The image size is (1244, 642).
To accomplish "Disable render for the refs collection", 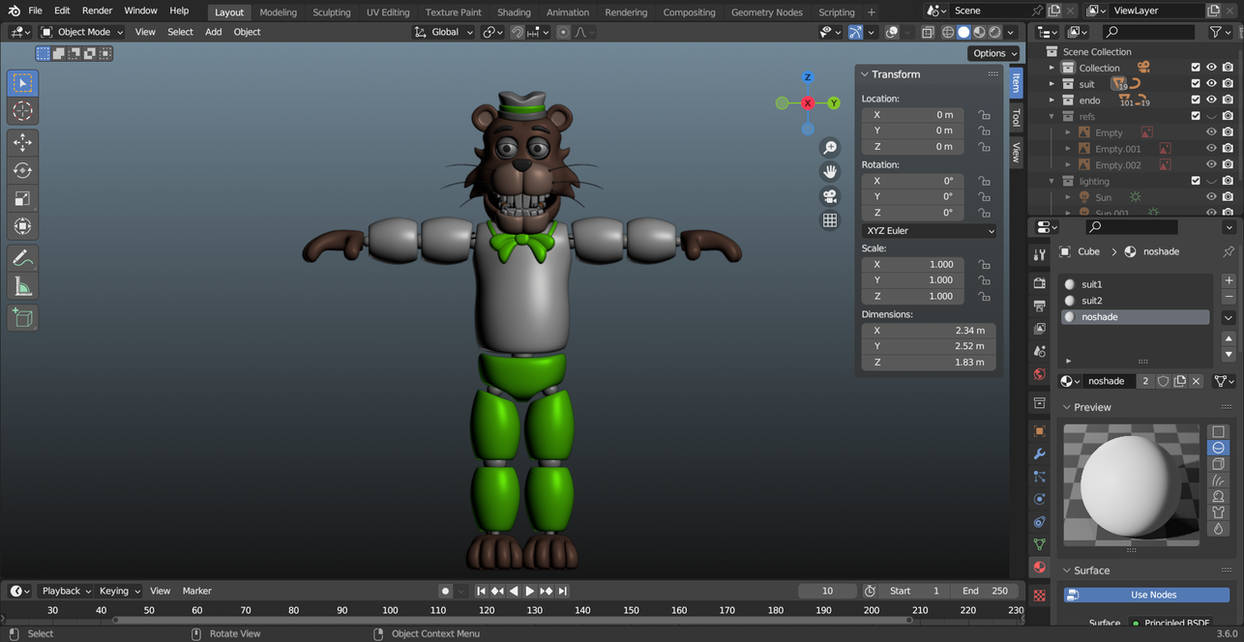I will coord(1227,116).
